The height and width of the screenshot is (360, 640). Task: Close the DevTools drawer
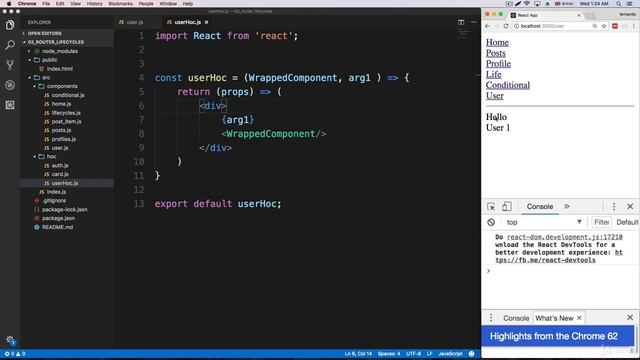[x=630, y=318]
